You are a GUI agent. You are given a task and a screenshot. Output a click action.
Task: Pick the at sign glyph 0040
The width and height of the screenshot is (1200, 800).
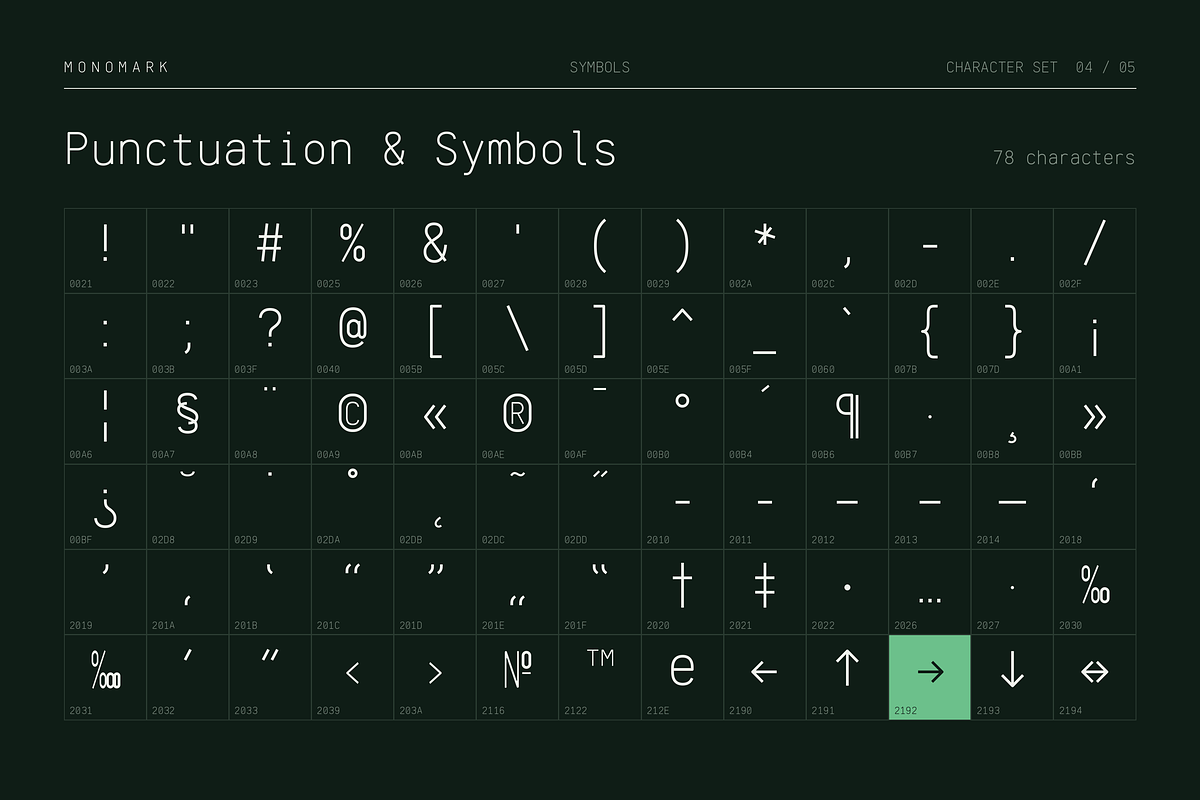(352, 336)
